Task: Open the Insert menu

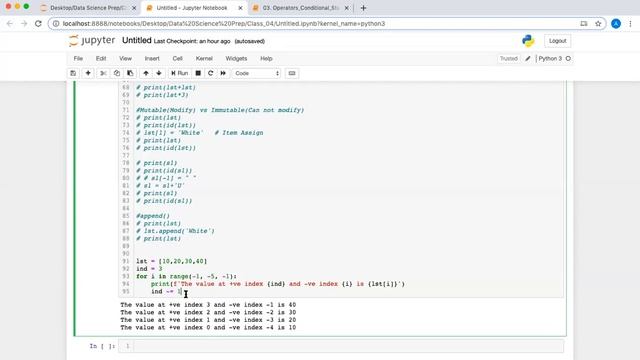Action: click(x=152, y=58)
